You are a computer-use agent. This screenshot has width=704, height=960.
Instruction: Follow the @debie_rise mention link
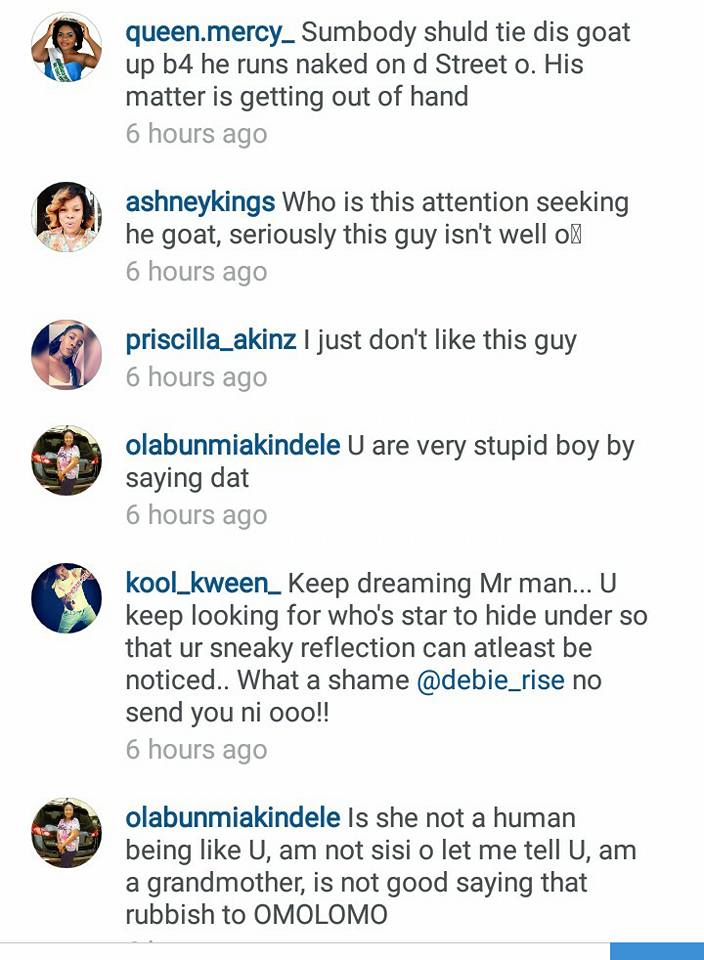coord(491,681)
